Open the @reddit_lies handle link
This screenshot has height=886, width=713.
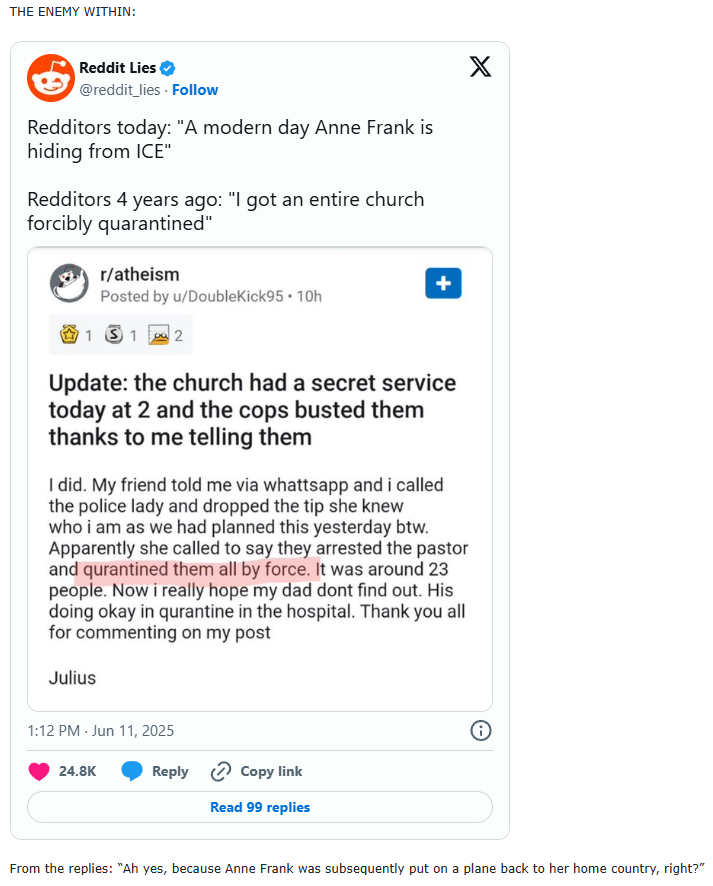[121, 90]
